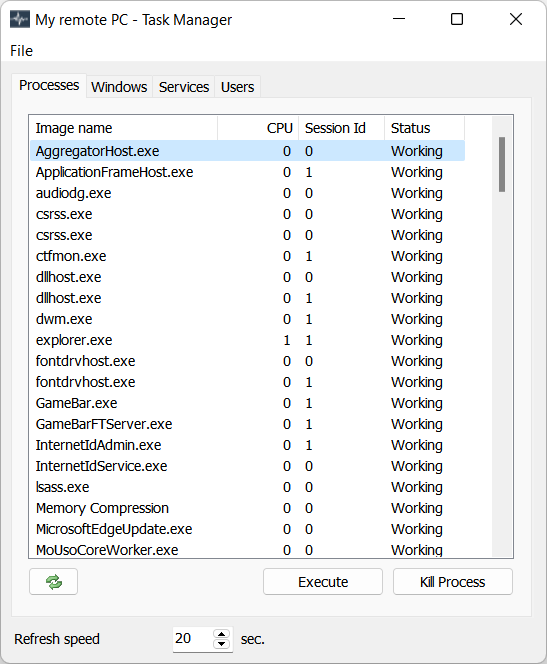Click the Task Manager title bar icon
Image resolution: width=547 pixels, height=664 pixels.
(20, 19)
